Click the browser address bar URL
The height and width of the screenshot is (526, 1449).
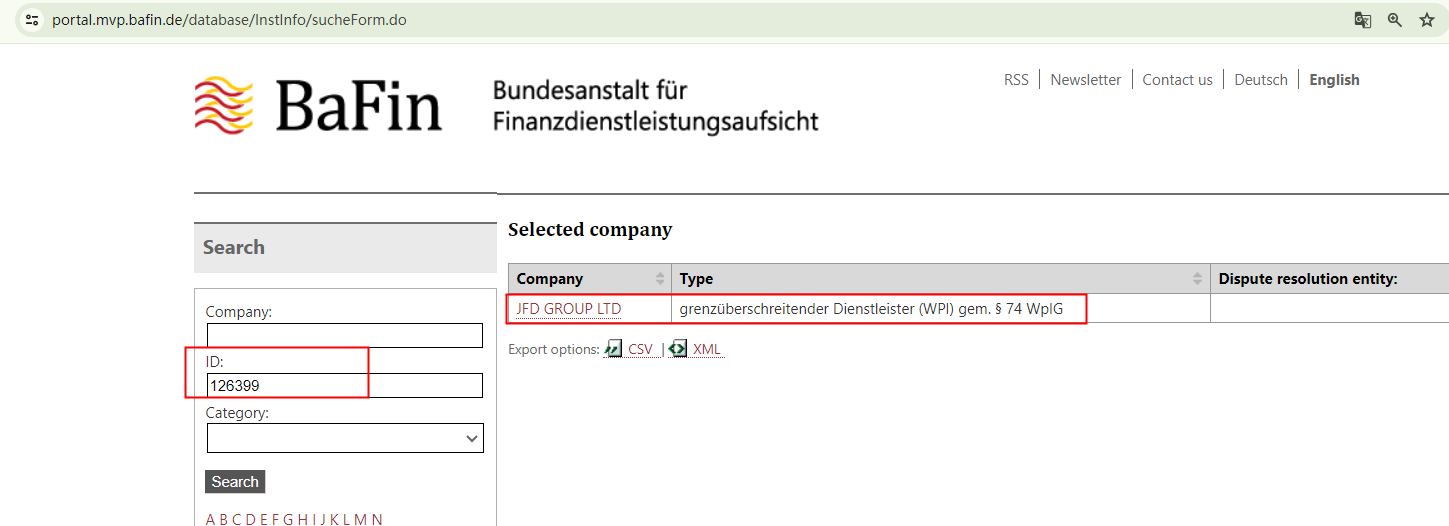[229, 20]
